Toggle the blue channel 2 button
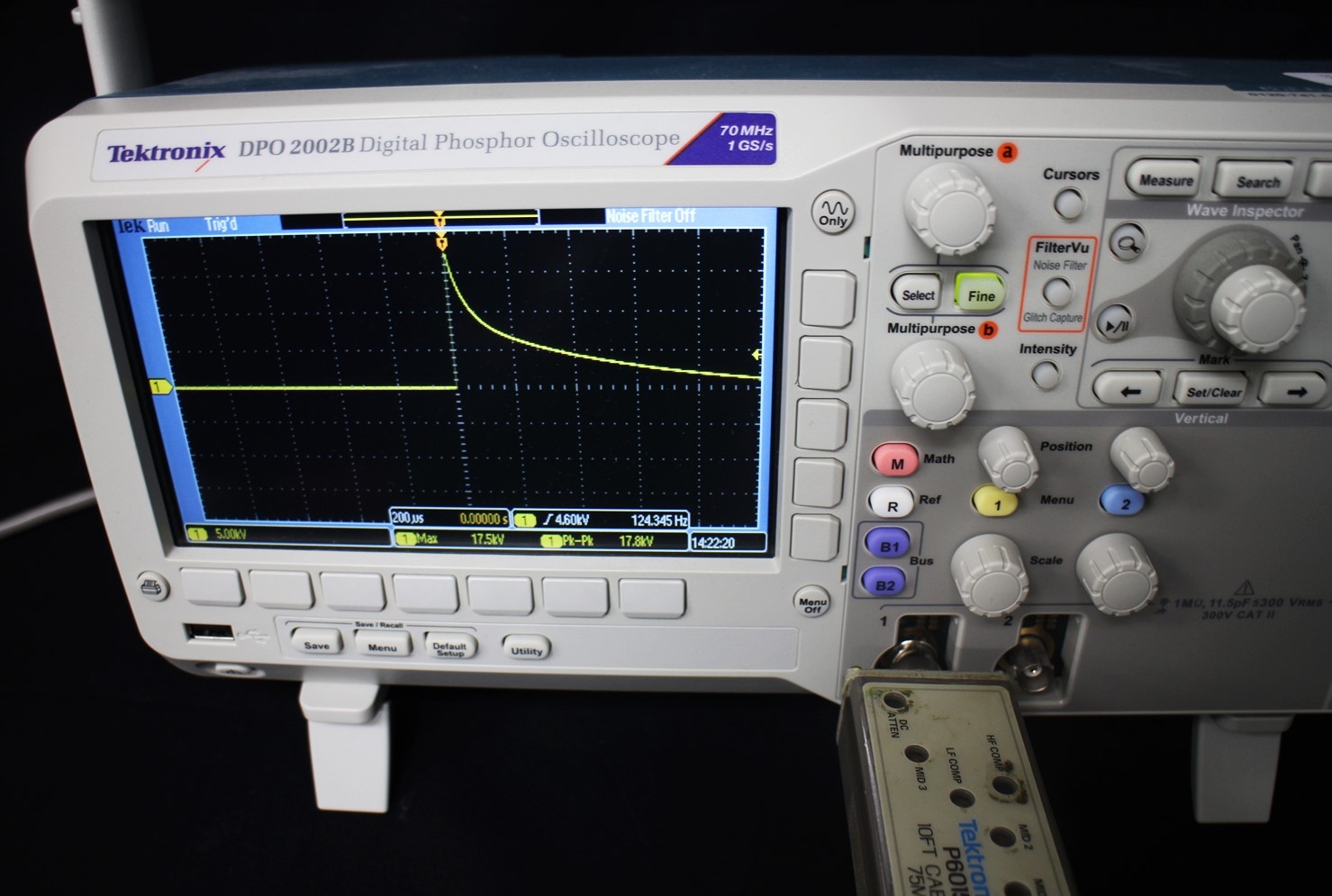This screenshot has width=1332, height=896. [x=1123, y=503]
